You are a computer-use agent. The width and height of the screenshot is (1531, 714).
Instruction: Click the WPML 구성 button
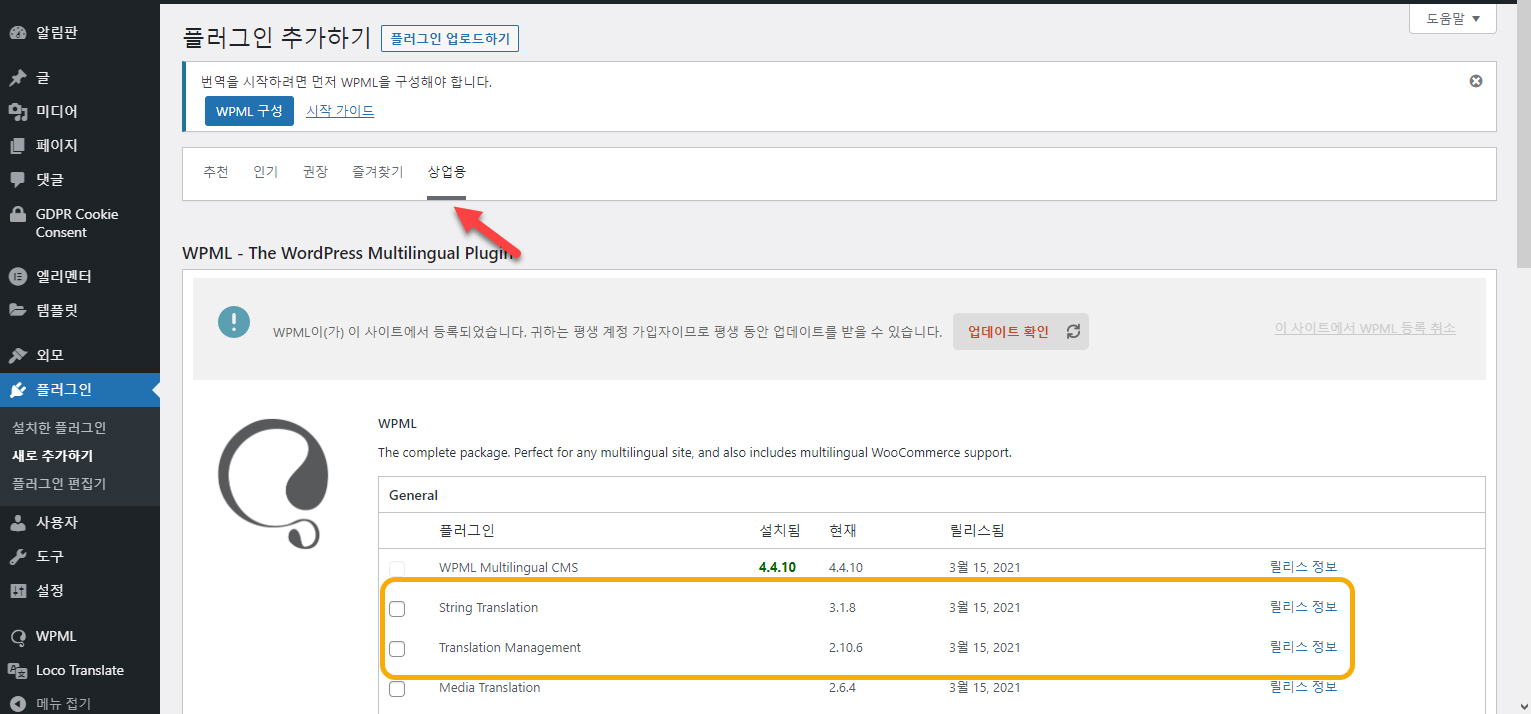(x=249, y=111)
